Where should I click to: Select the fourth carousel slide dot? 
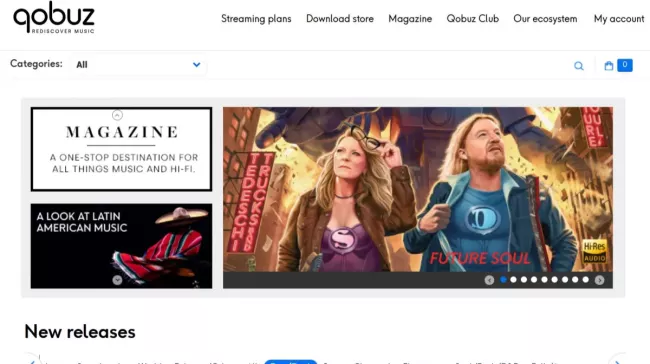(x=534, y=280)
